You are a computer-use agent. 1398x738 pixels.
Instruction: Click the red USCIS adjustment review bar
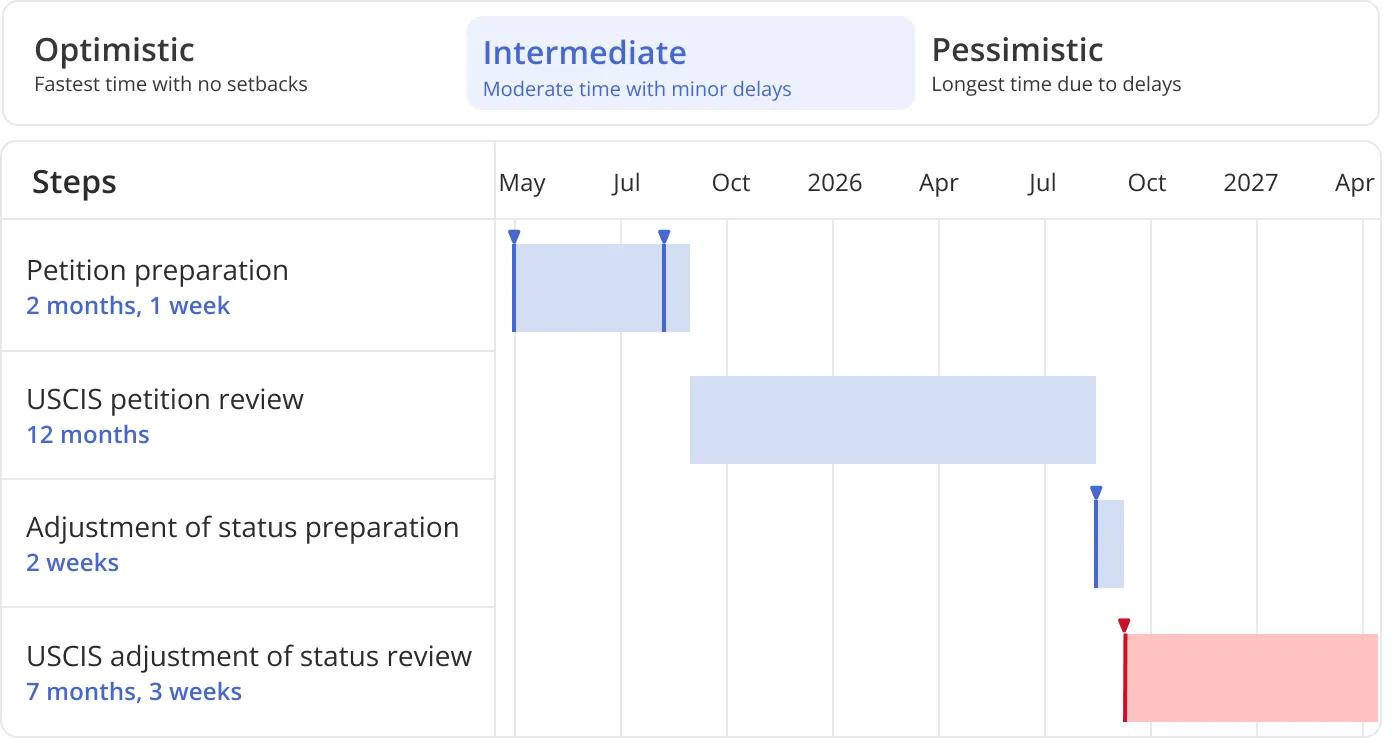click(1252, 677)
